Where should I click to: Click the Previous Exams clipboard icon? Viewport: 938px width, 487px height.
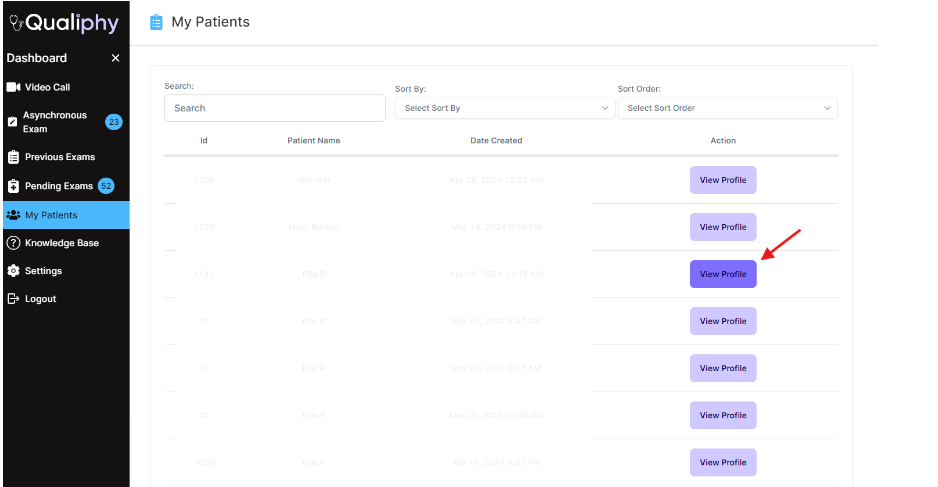tap(13, 157)
